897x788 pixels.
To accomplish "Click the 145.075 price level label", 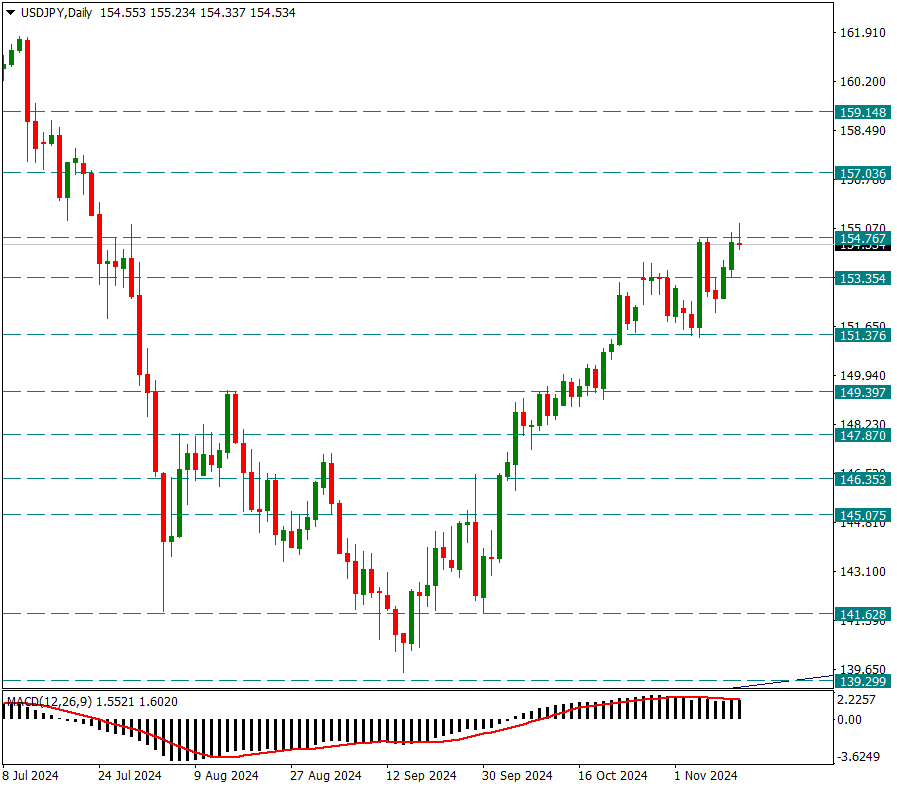I will point(861,515).
